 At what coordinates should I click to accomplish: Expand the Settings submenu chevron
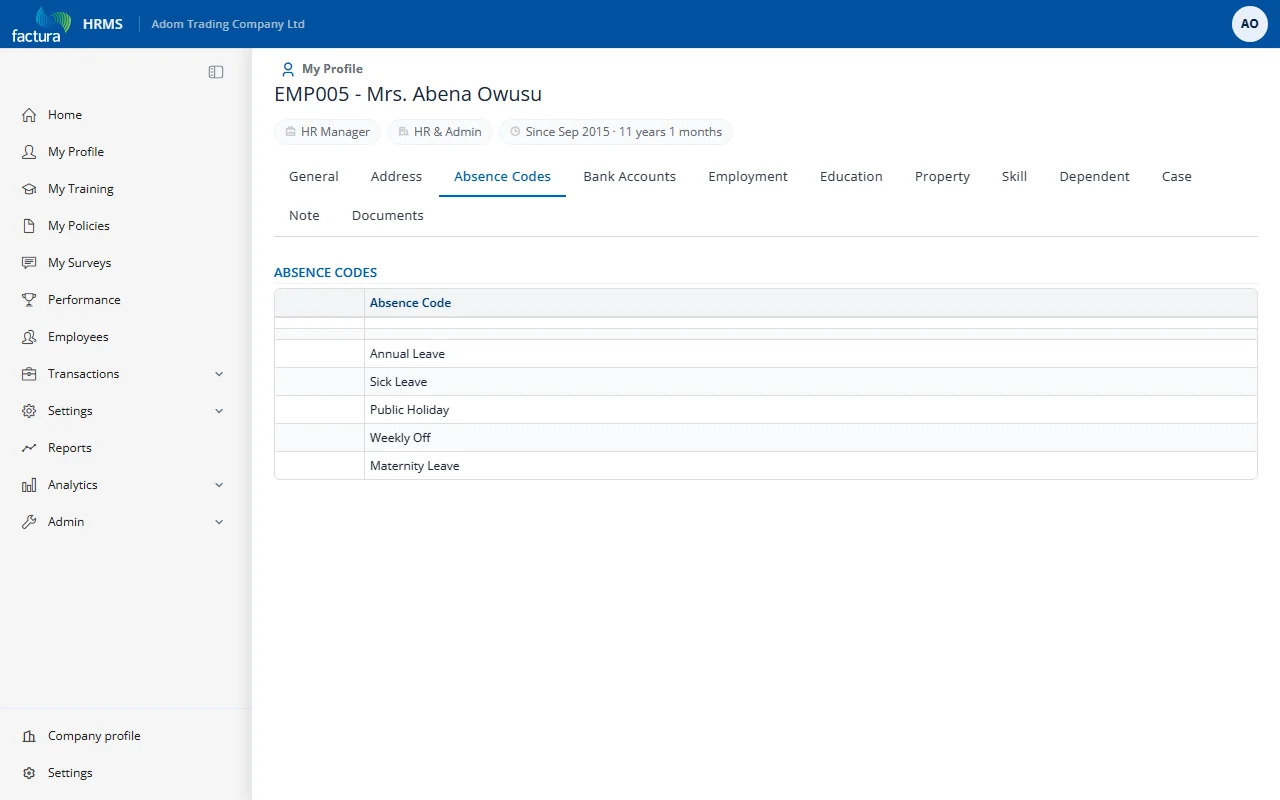click(x=219, y=411)
